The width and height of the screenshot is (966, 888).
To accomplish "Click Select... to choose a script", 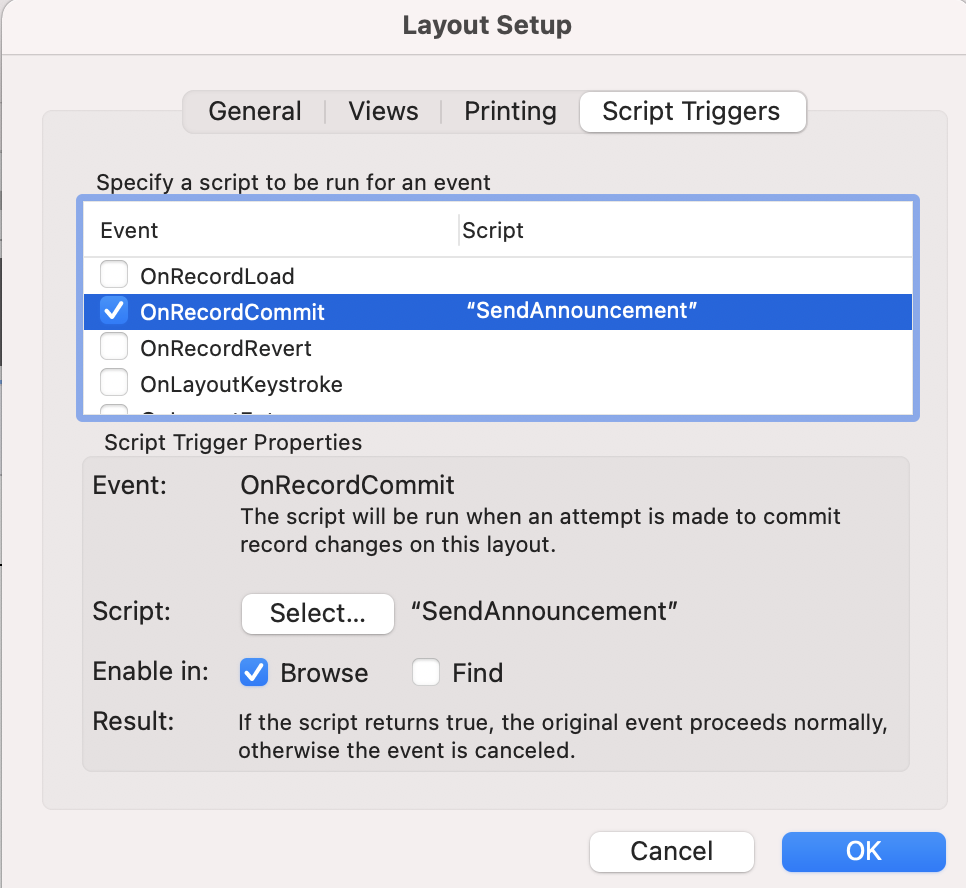I will [x=318, y=613].
